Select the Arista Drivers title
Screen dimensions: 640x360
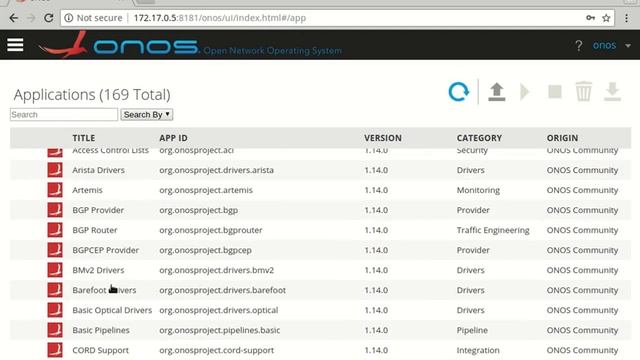pos(98,170)
